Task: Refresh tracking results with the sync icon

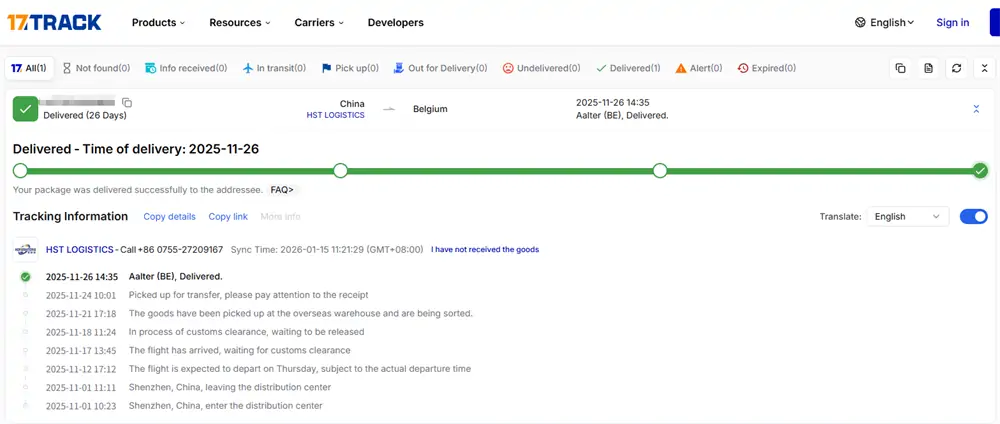Action: tap(956, 68)
